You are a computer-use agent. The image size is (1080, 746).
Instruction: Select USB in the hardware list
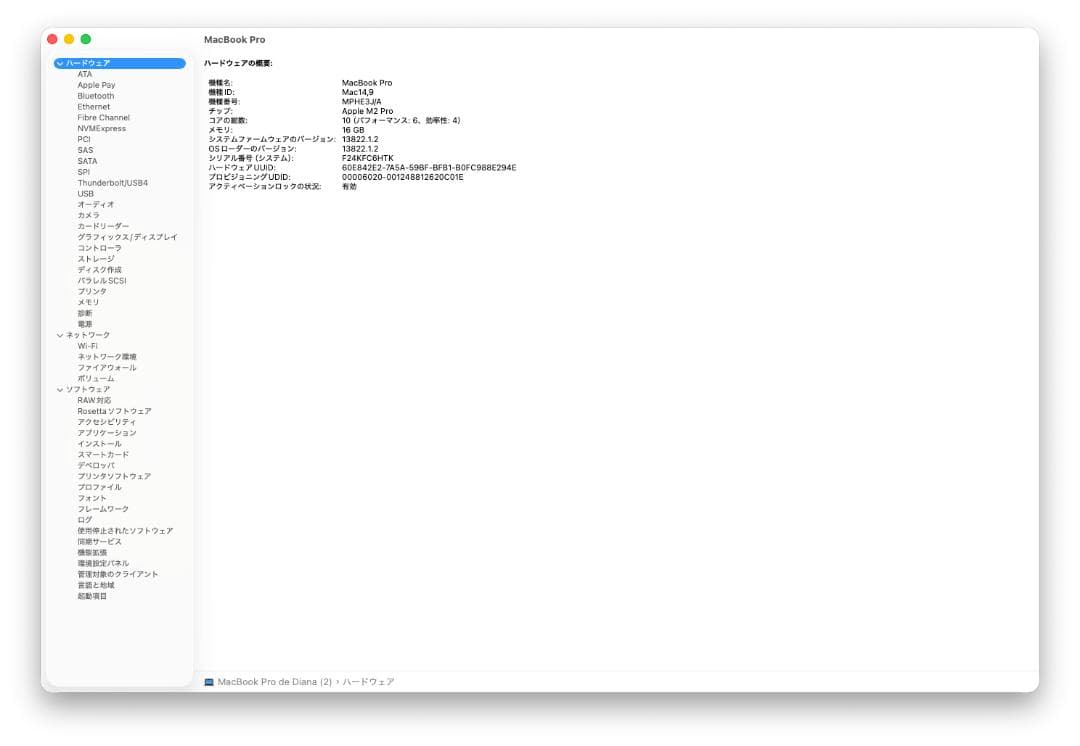coord(85,193)
